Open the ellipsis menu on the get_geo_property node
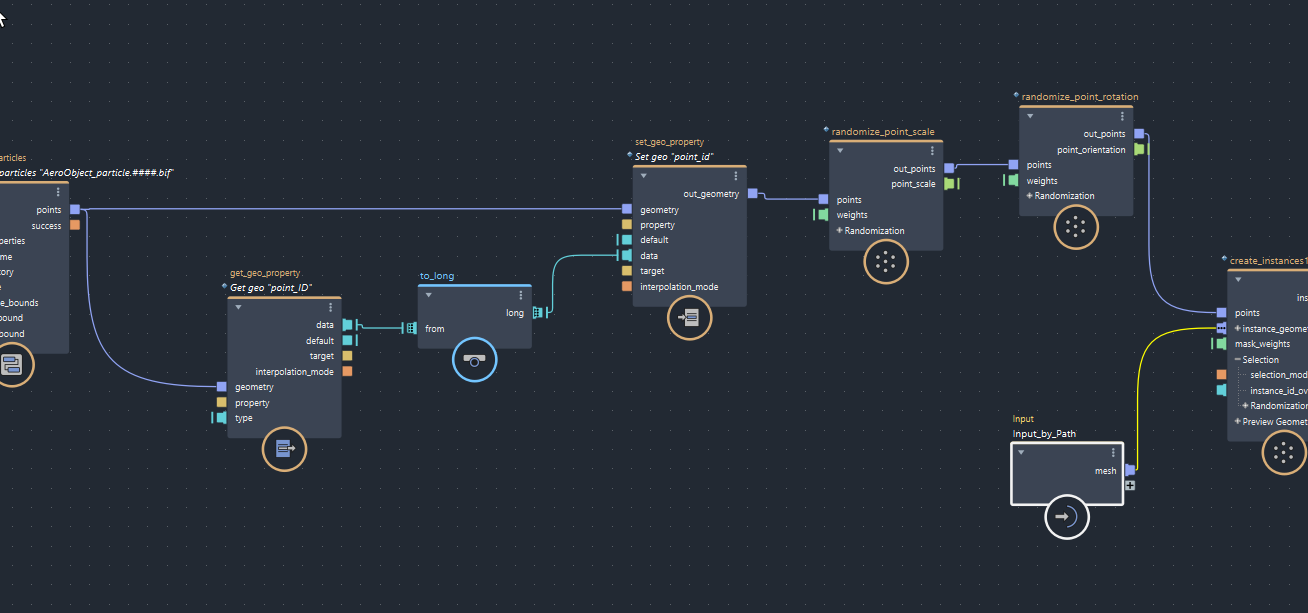The image size is (1308, 613). tap(331, 307)
